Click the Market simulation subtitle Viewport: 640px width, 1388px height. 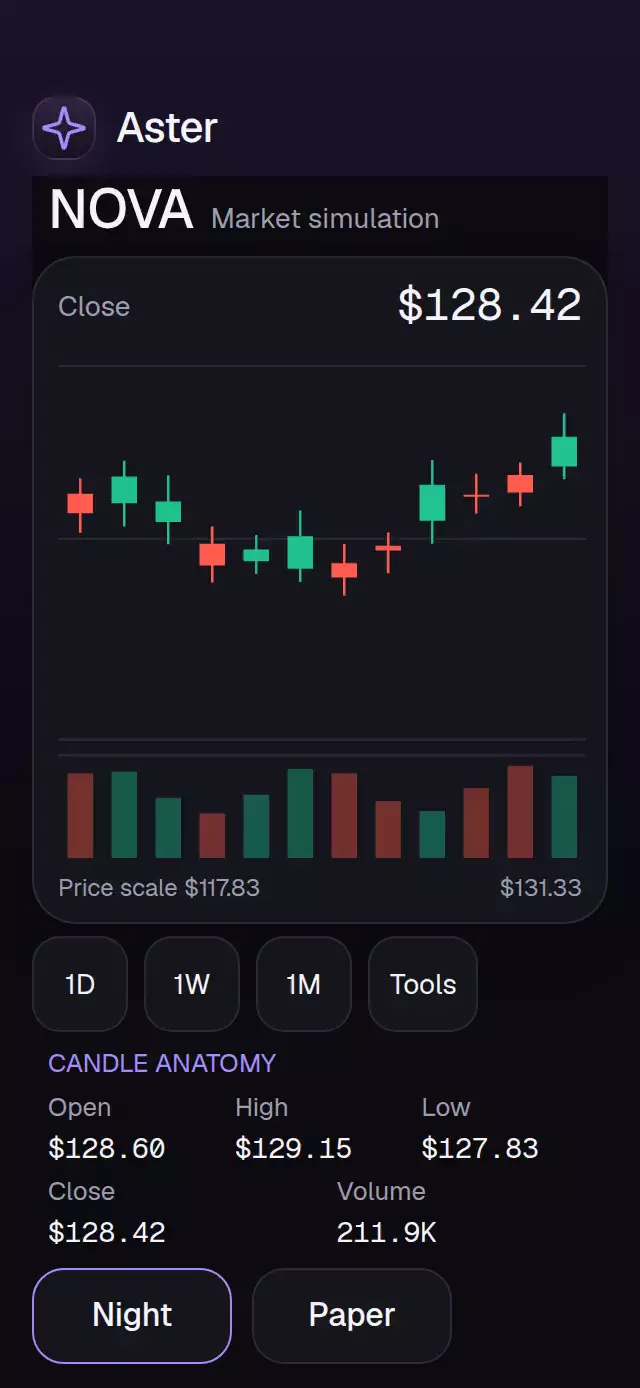(325, 218)
